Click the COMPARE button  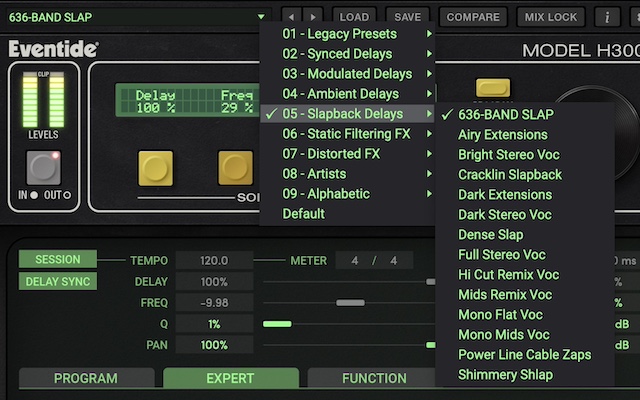[x=473, y=17]
